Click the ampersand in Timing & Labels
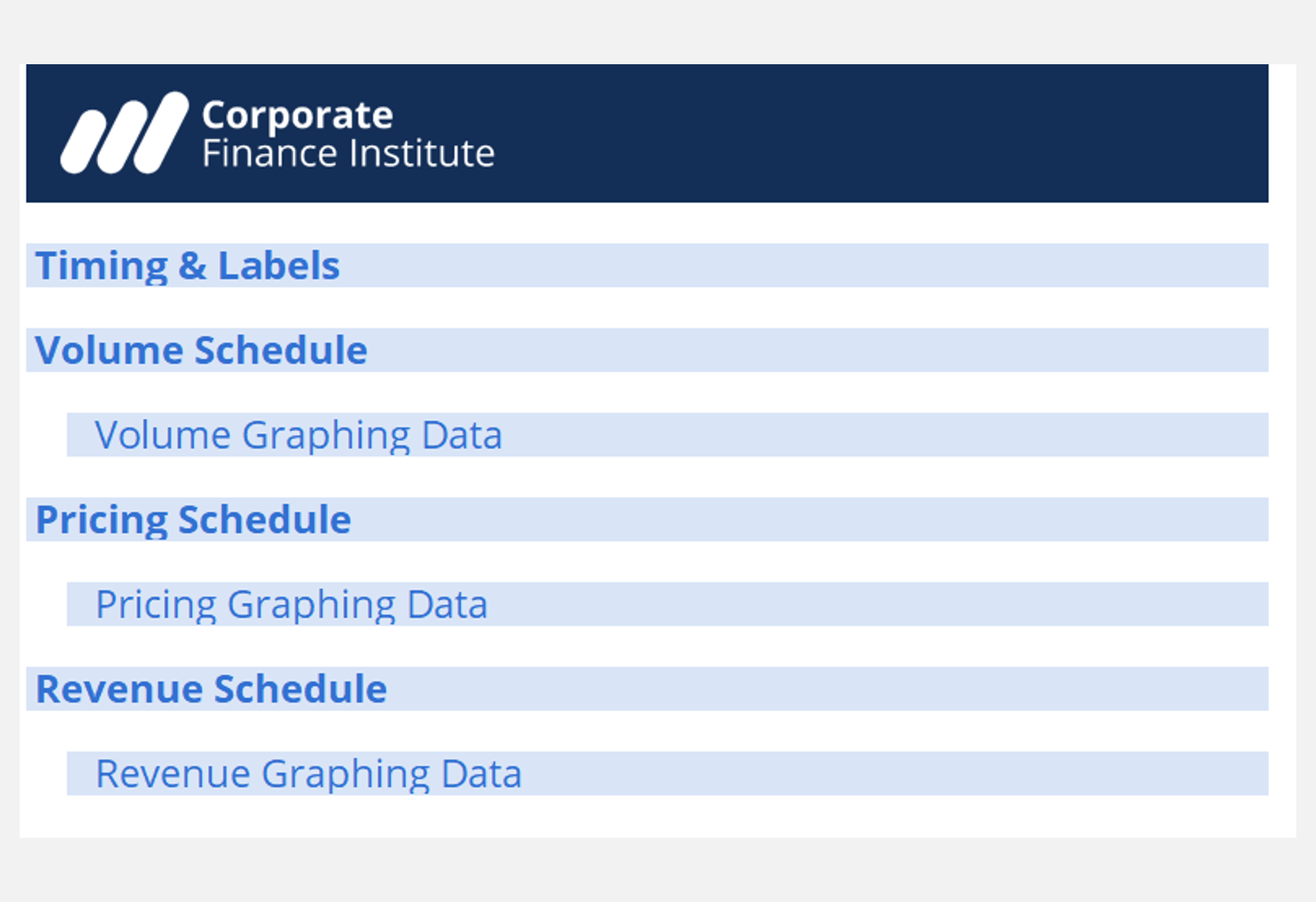1316x902 pixels. pyautogui.click(x=192, y=266)
